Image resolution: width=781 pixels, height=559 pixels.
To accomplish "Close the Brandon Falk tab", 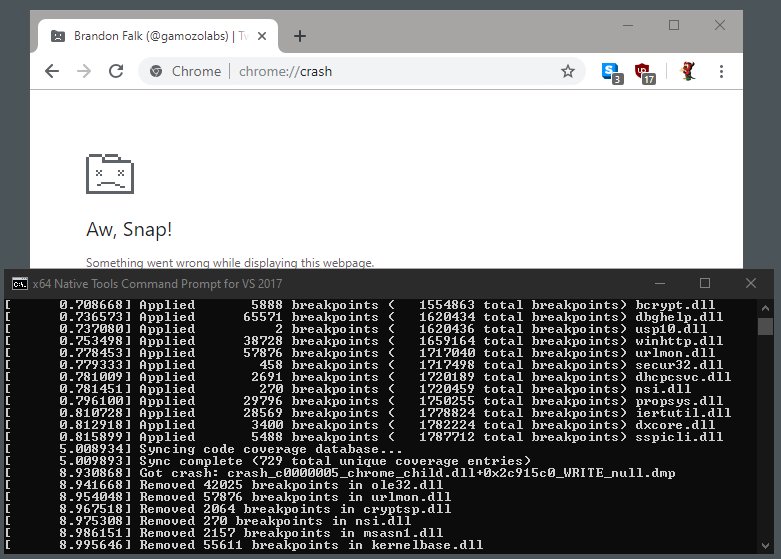I will point(262,36).
